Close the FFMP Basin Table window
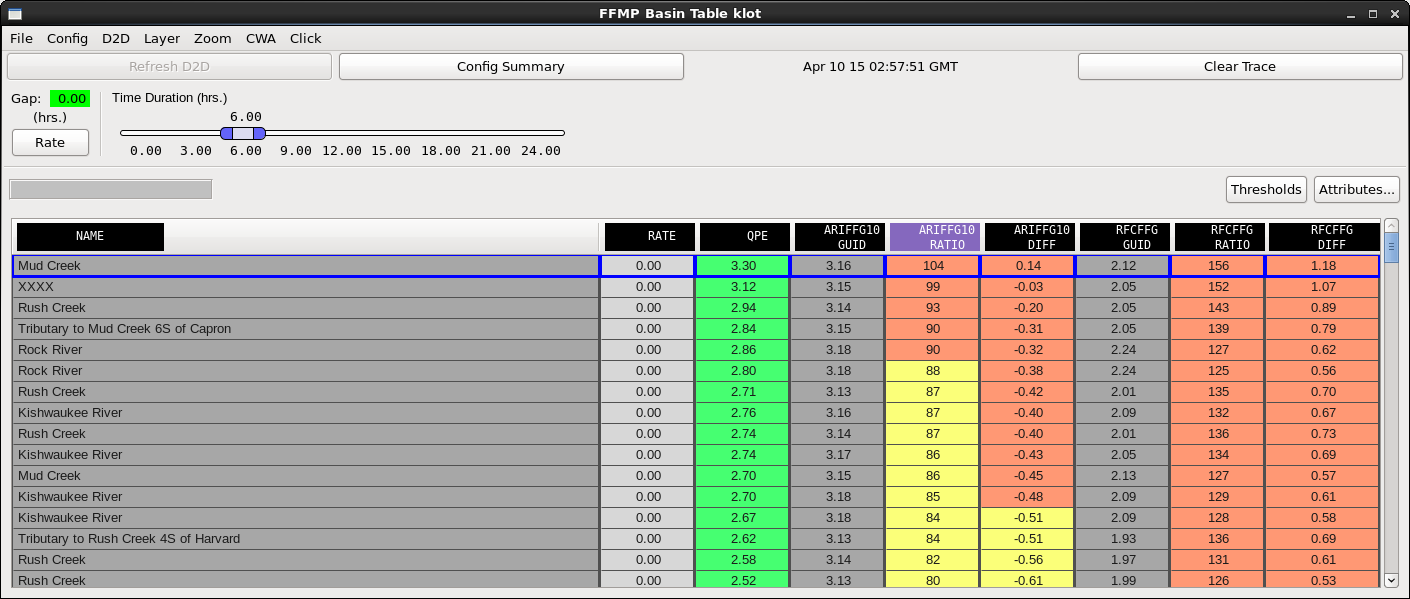 (1395, 13)
